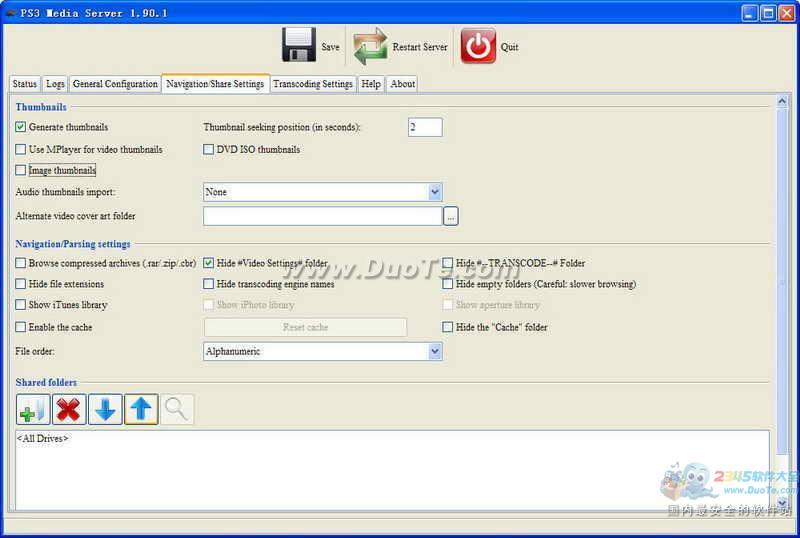
Task: Open the Logs tab
Action: (55, 84)
